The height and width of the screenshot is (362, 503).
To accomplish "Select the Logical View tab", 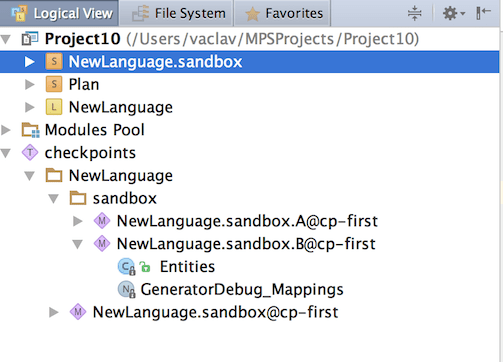I will 59,13.
